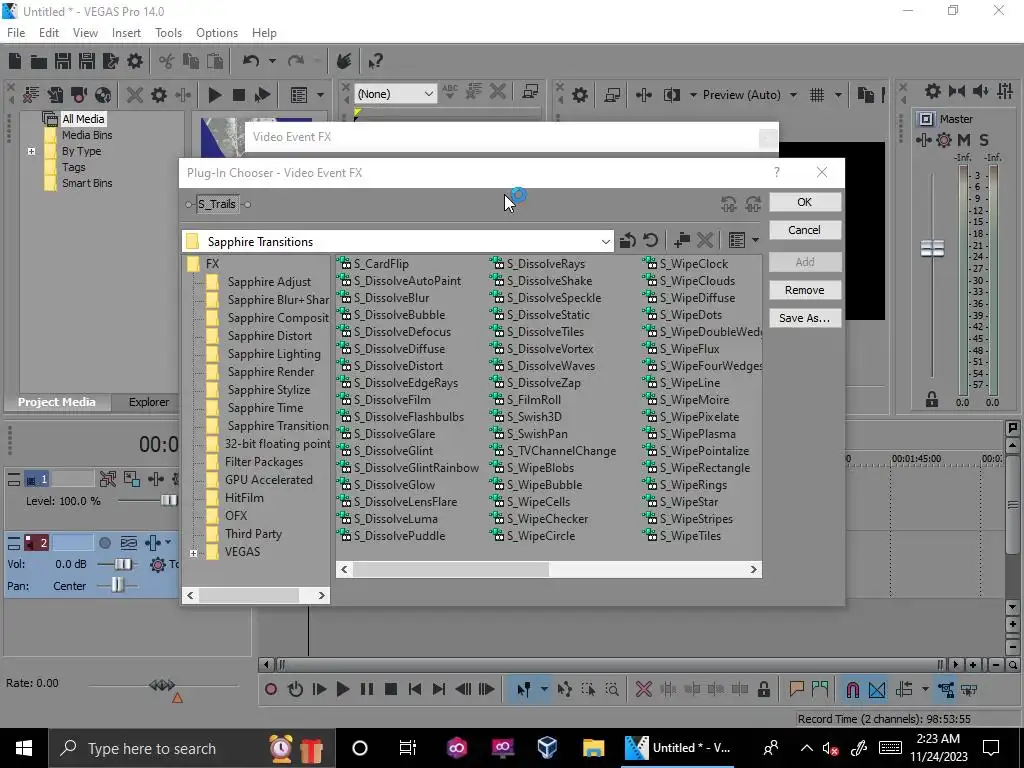The image size is (1024, 768).
Task: Open video preview properties gear
Action: pos(579,95)
